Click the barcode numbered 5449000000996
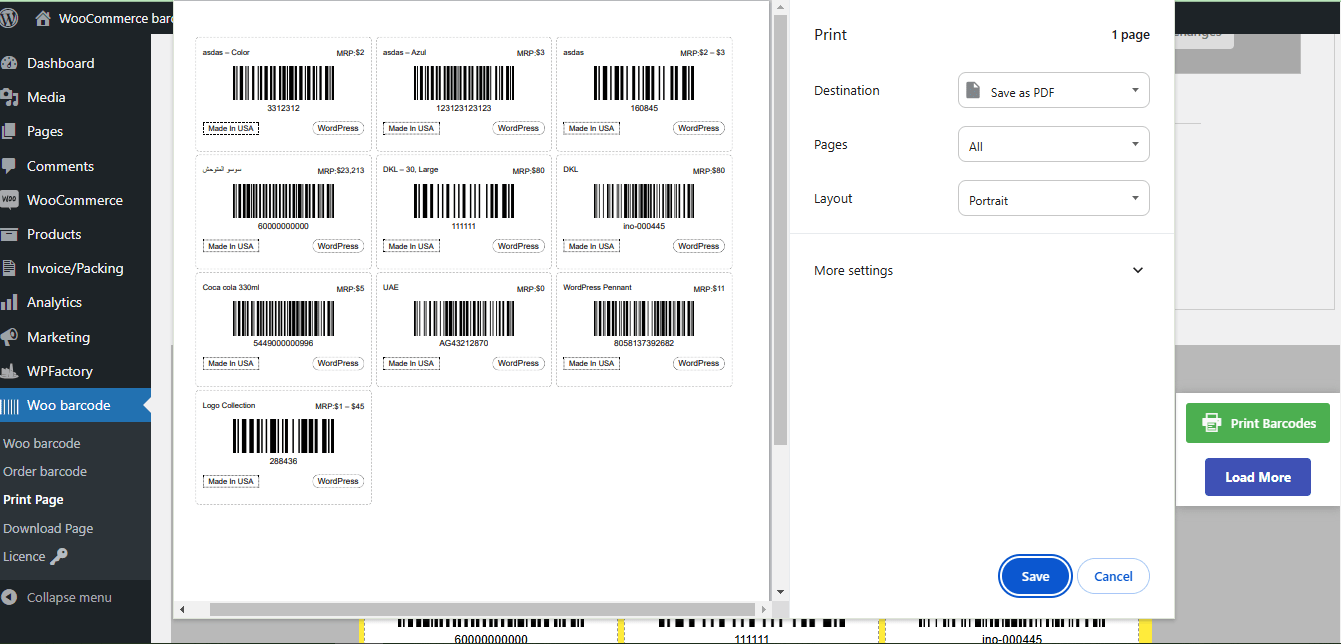This screenshot has width=1341, height=644. pos(284,320)
